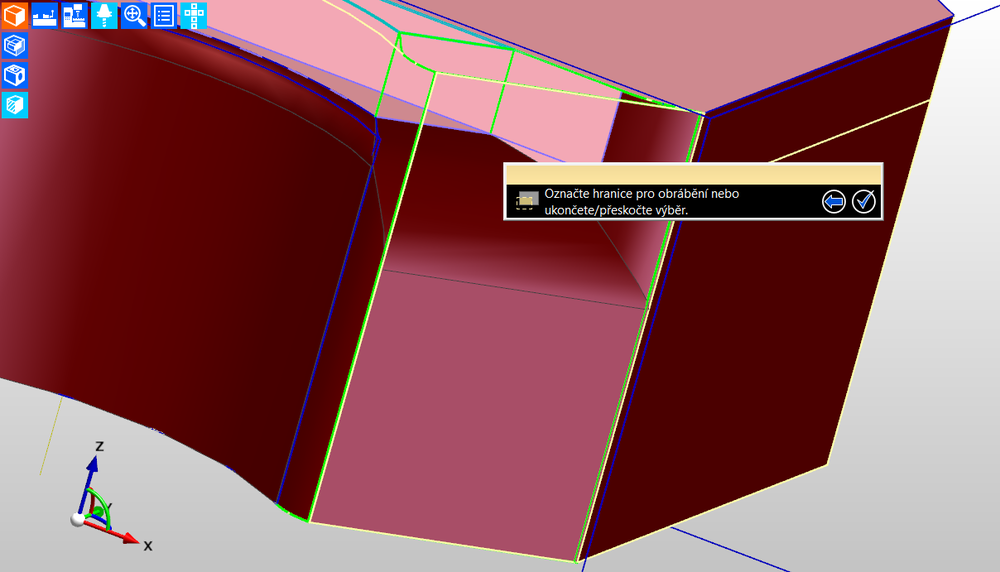
Task: Select the cube with pocket feature icon
Action: coord(15,46)
